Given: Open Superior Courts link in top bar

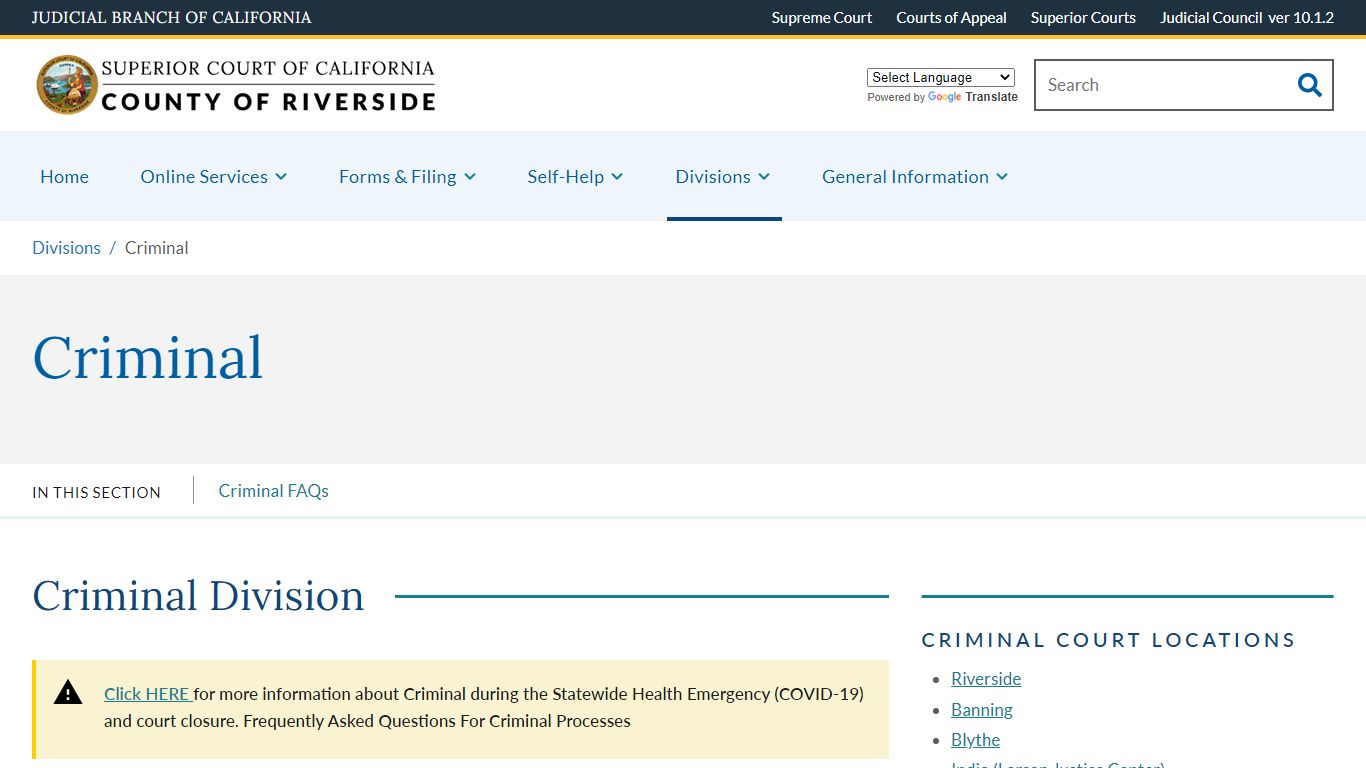Looking at the screenshot, I should click(x=1083, y=17).
